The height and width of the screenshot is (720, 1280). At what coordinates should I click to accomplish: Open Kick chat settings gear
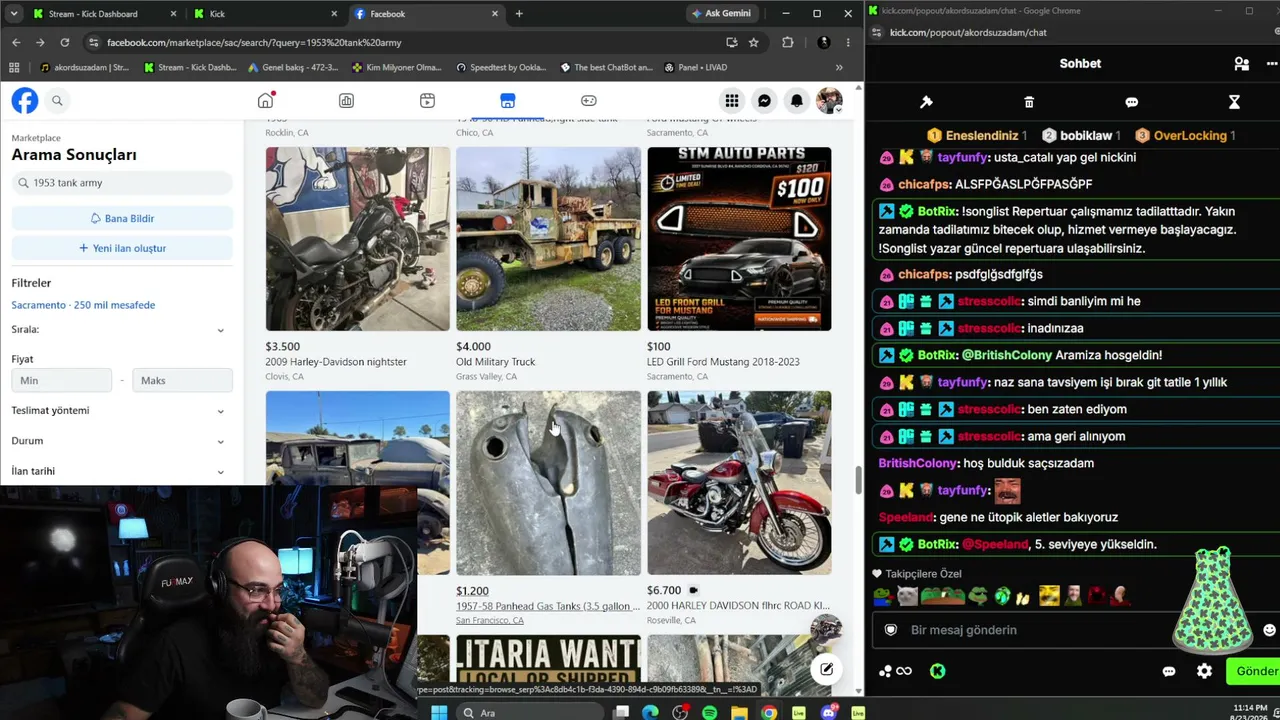[x=1204, y=671]
